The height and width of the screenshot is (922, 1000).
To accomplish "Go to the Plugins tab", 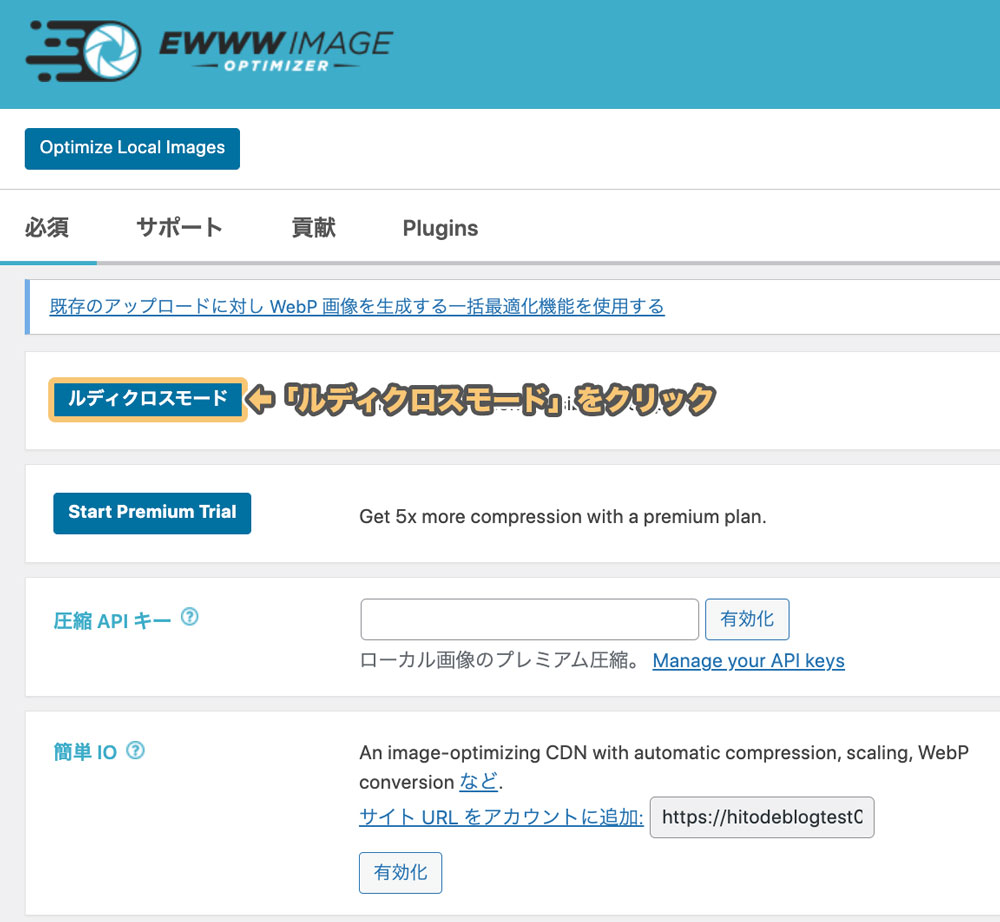I will 440,228.
